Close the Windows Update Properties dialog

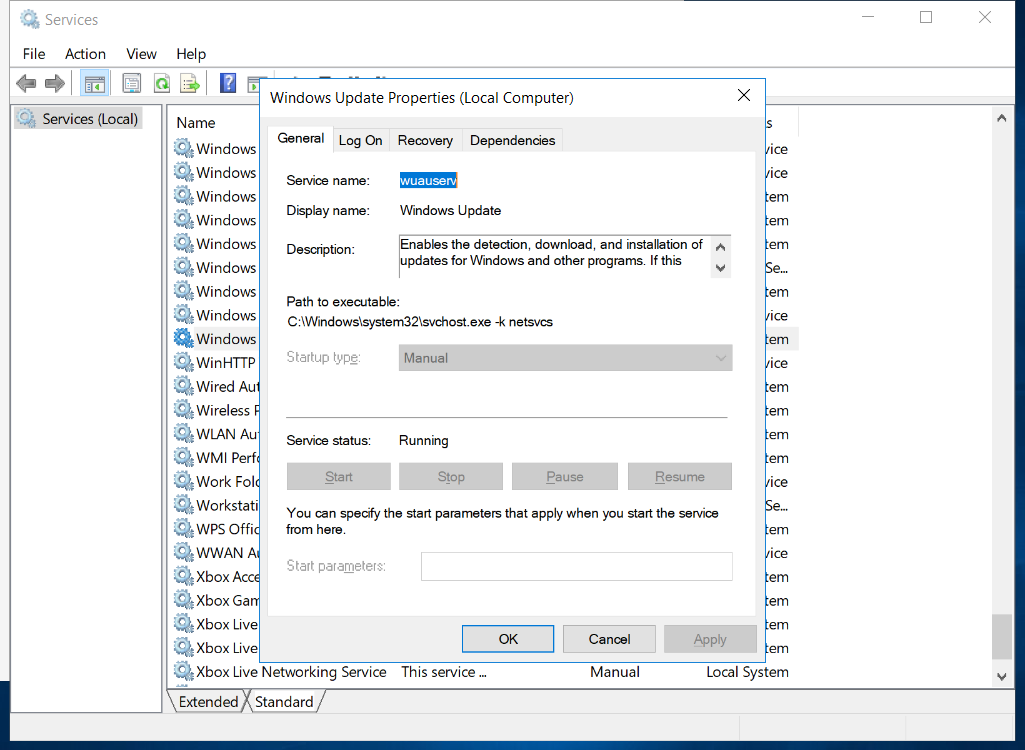coord(744,95)
